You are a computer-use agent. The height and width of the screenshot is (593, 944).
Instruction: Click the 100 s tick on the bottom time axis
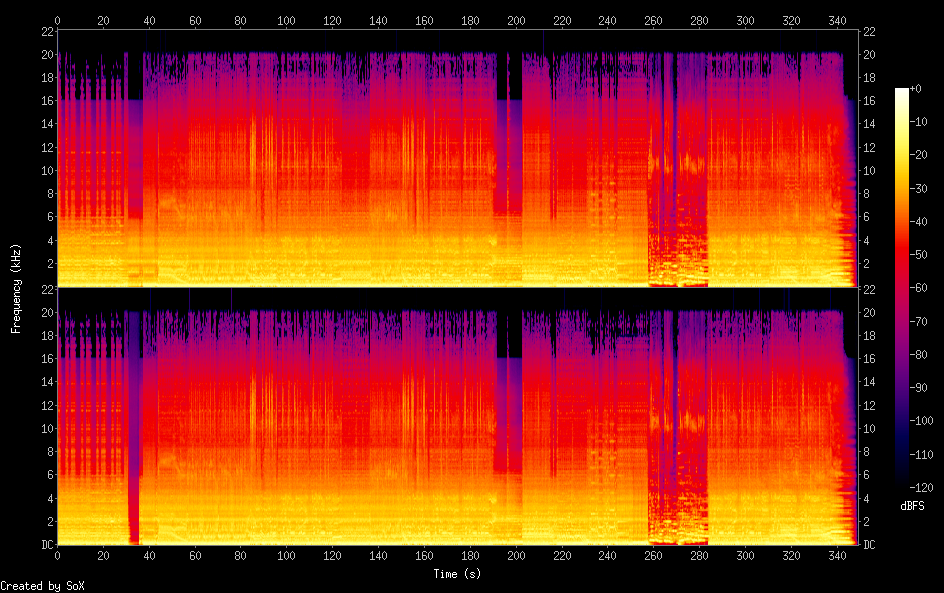point(287,555)
